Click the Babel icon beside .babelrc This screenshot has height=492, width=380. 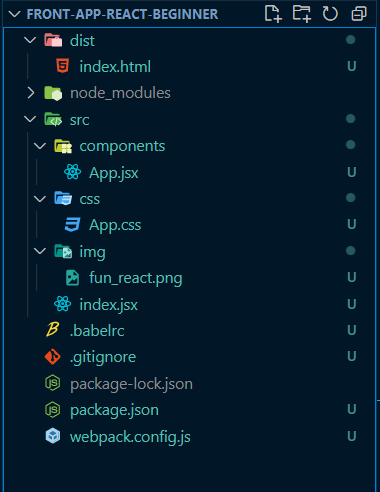[53, 330]
